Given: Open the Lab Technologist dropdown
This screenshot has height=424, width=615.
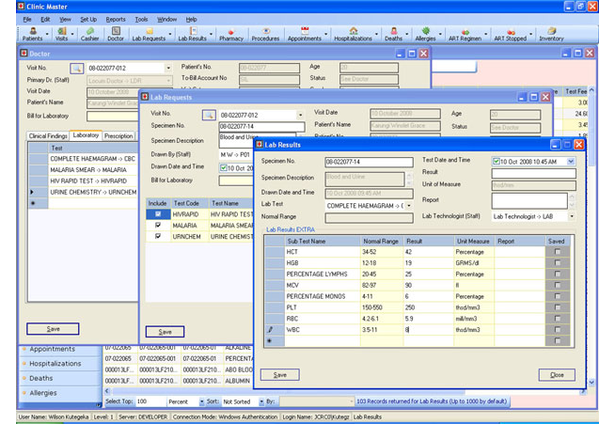Looking at the screenshot, I should point(570,216).
